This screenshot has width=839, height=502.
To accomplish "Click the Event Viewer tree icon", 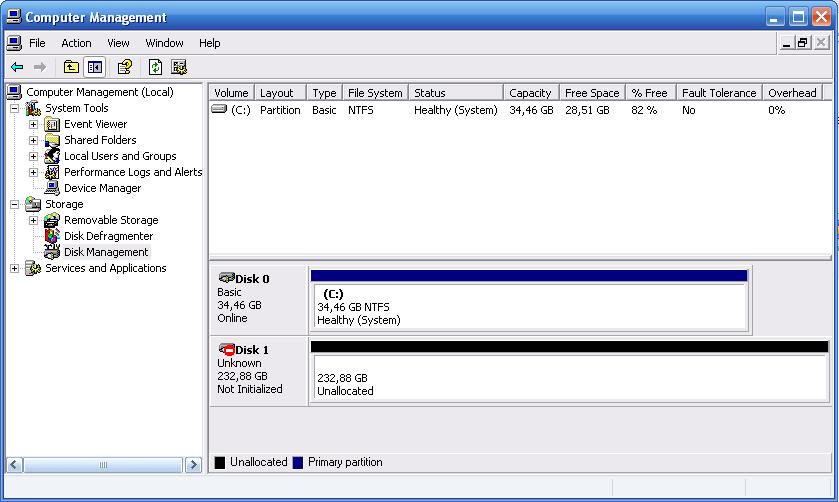I will [52, 124].
